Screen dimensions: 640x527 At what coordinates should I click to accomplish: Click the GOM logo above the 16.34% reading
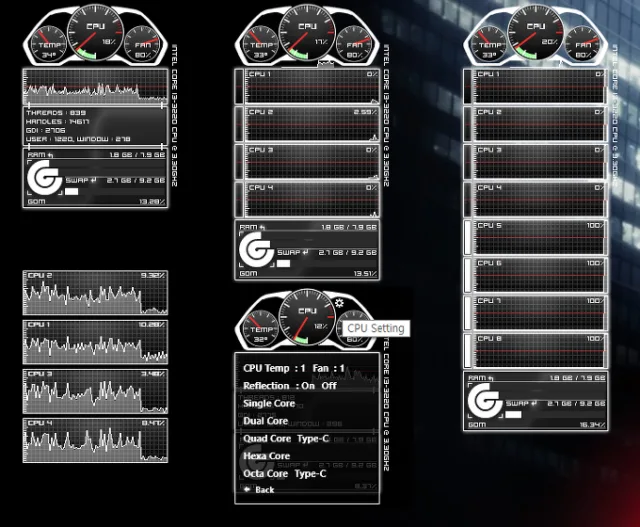[485, 400]
